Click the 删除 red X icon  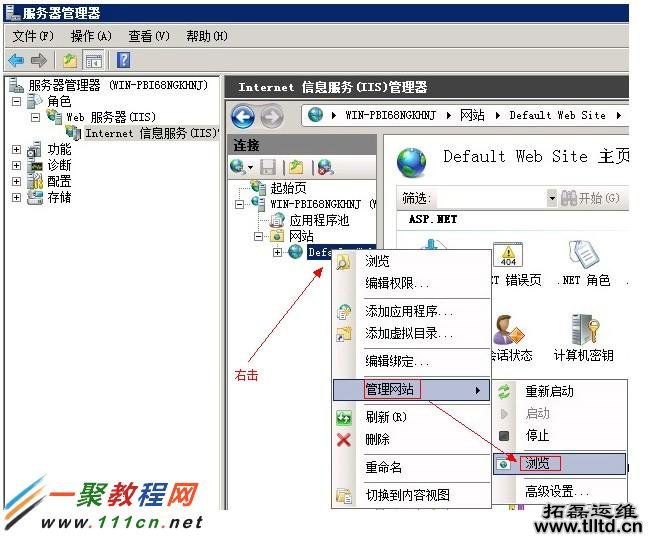click(x=344, y=440)
